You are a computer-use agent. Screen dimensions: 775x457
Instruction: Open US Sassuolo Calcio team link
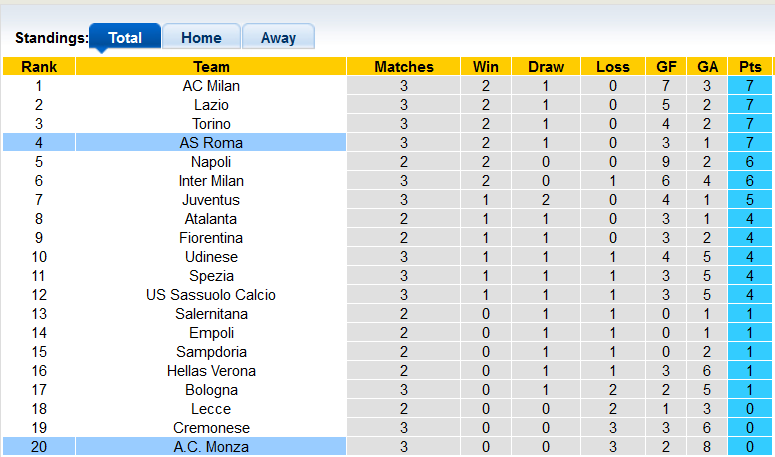[211, 295]
